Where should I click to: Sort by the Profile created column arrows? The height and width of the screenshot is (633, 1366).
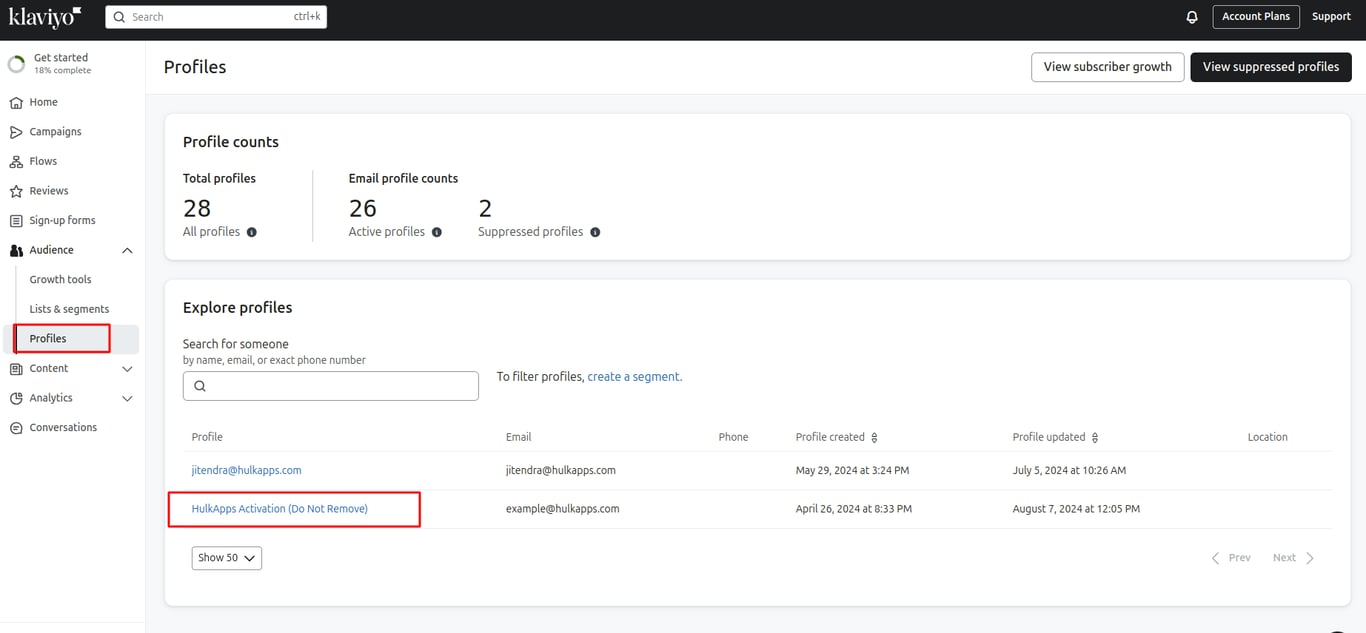(x=875, y=438)
